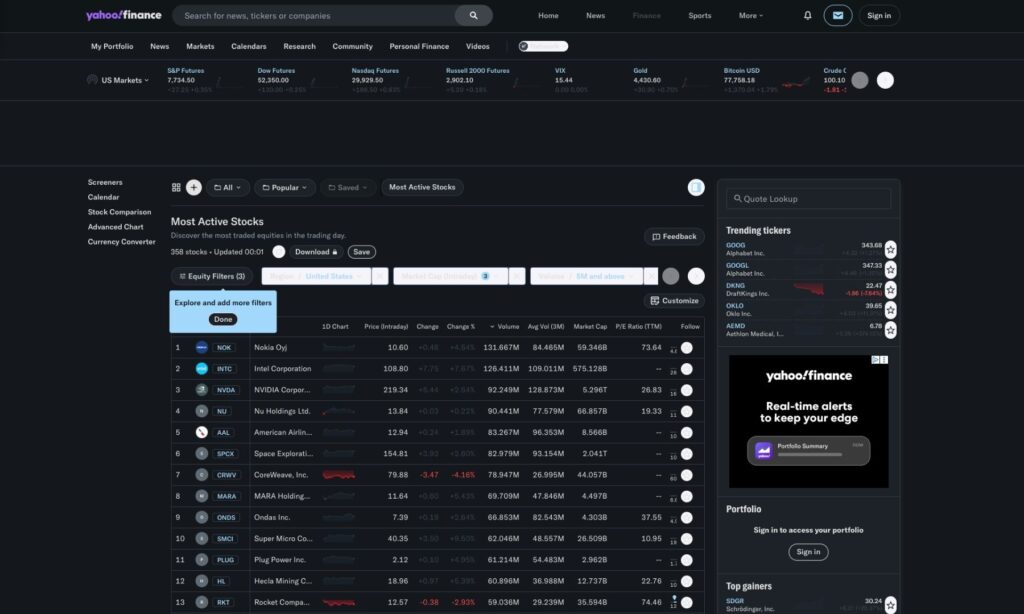Screen dimensions: 1024x614
Task: Star the GOOGL trending ticker
Action: pos(891,270)
